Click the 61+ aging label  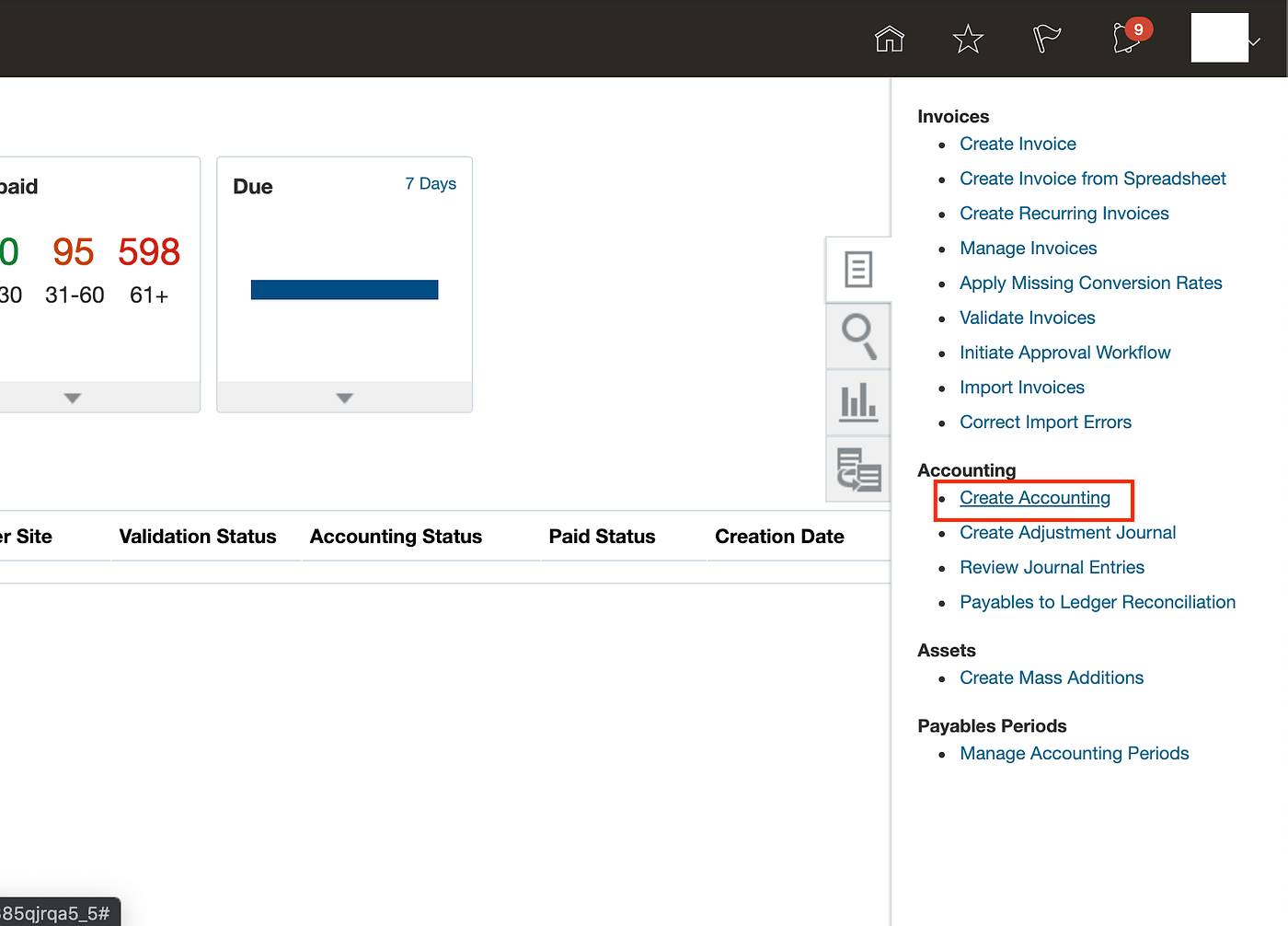tap(149, 295)
